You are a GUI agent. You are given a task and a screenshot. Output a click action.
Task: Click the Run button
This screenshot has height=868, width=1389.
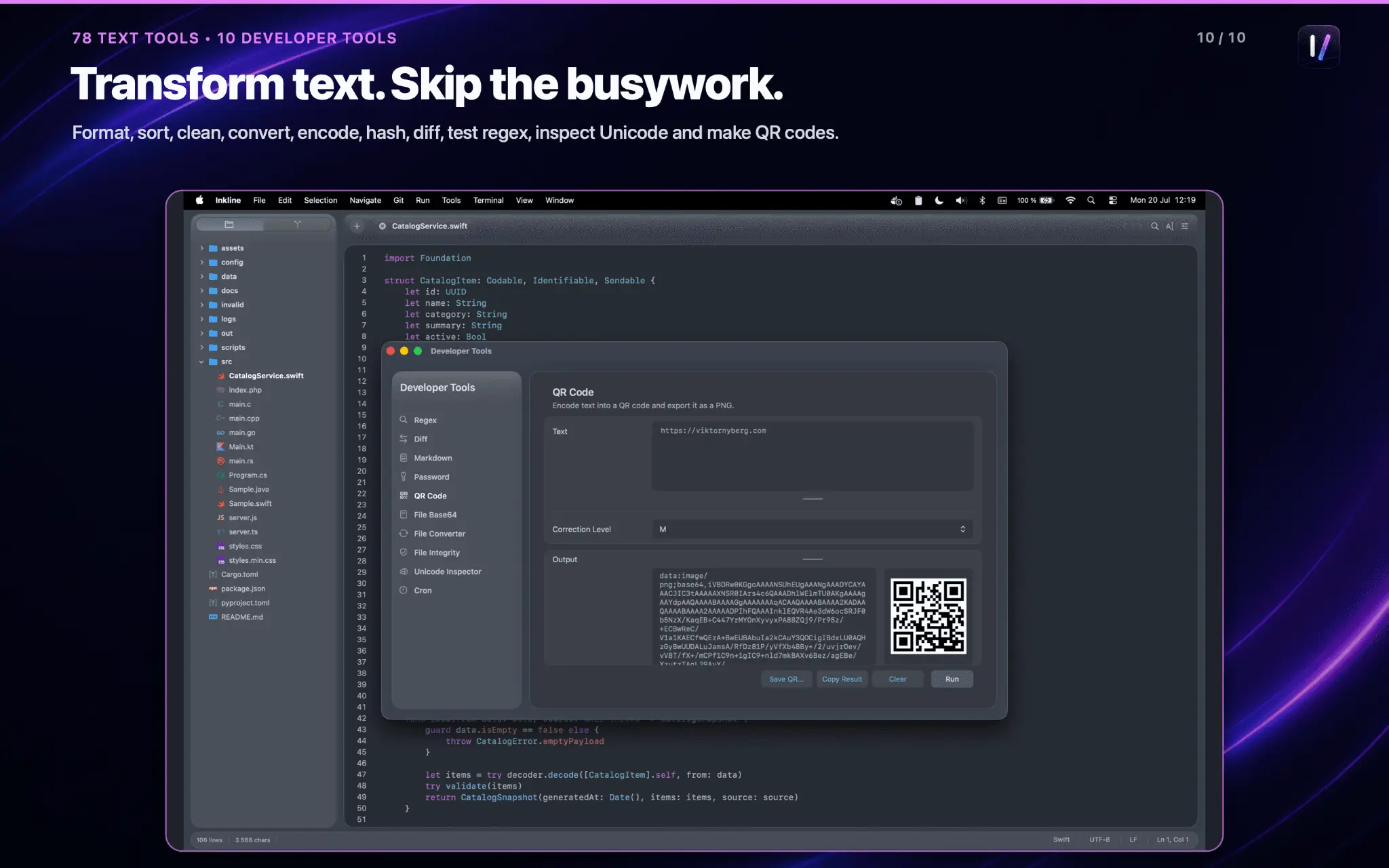[952, 679]
